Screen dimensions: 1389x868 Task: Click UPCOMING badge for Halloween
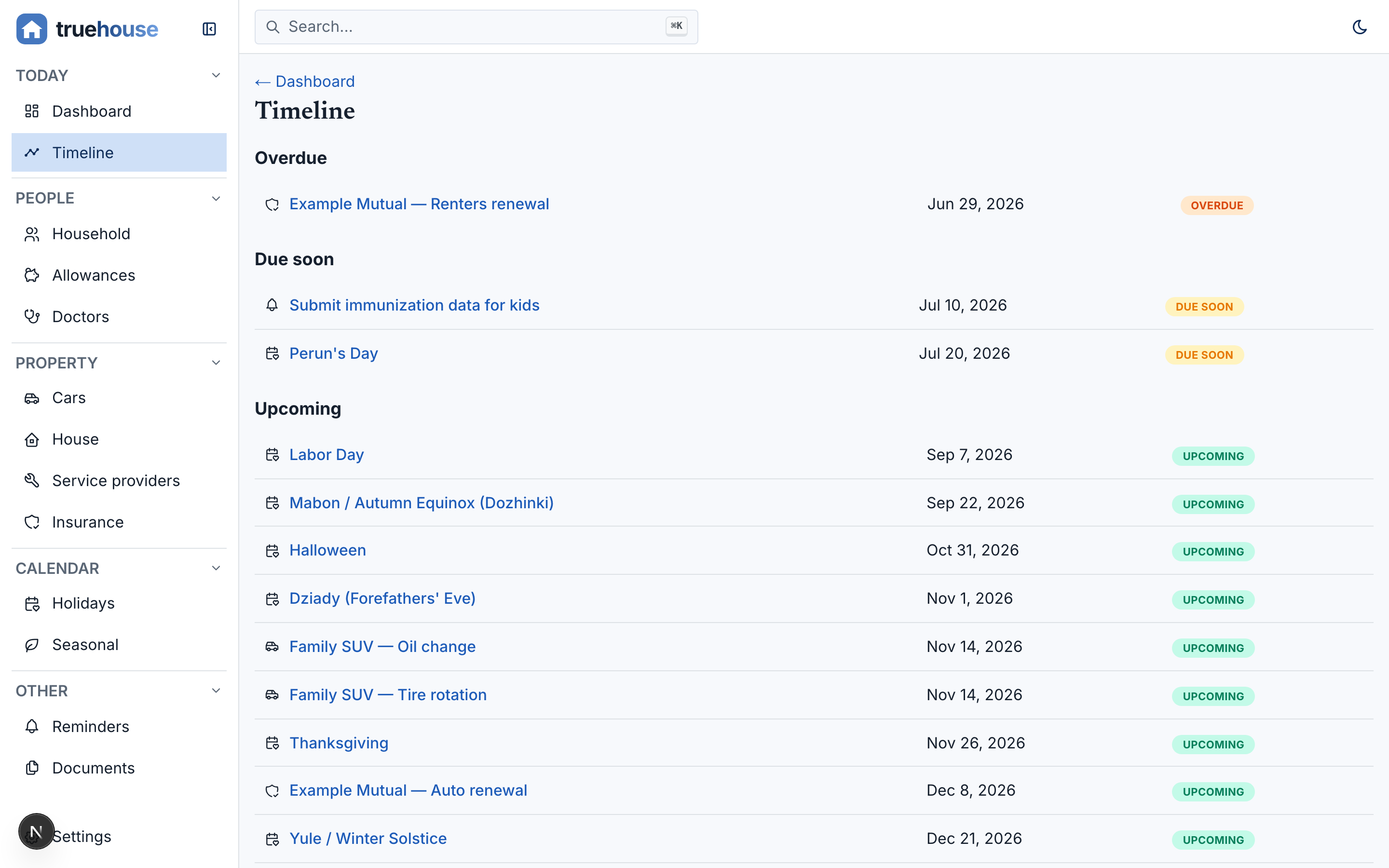coord(1213,552)
